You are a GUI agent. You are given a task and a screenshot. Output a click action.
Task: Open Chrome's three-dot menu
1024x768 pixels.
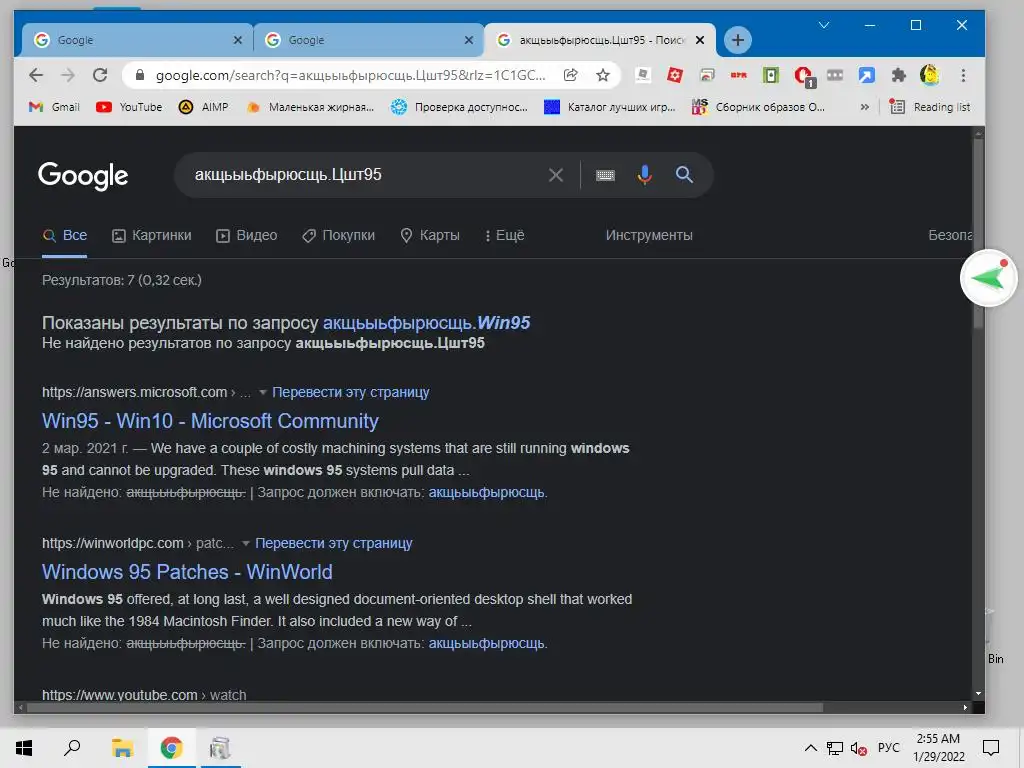click(x=963, y=75)
